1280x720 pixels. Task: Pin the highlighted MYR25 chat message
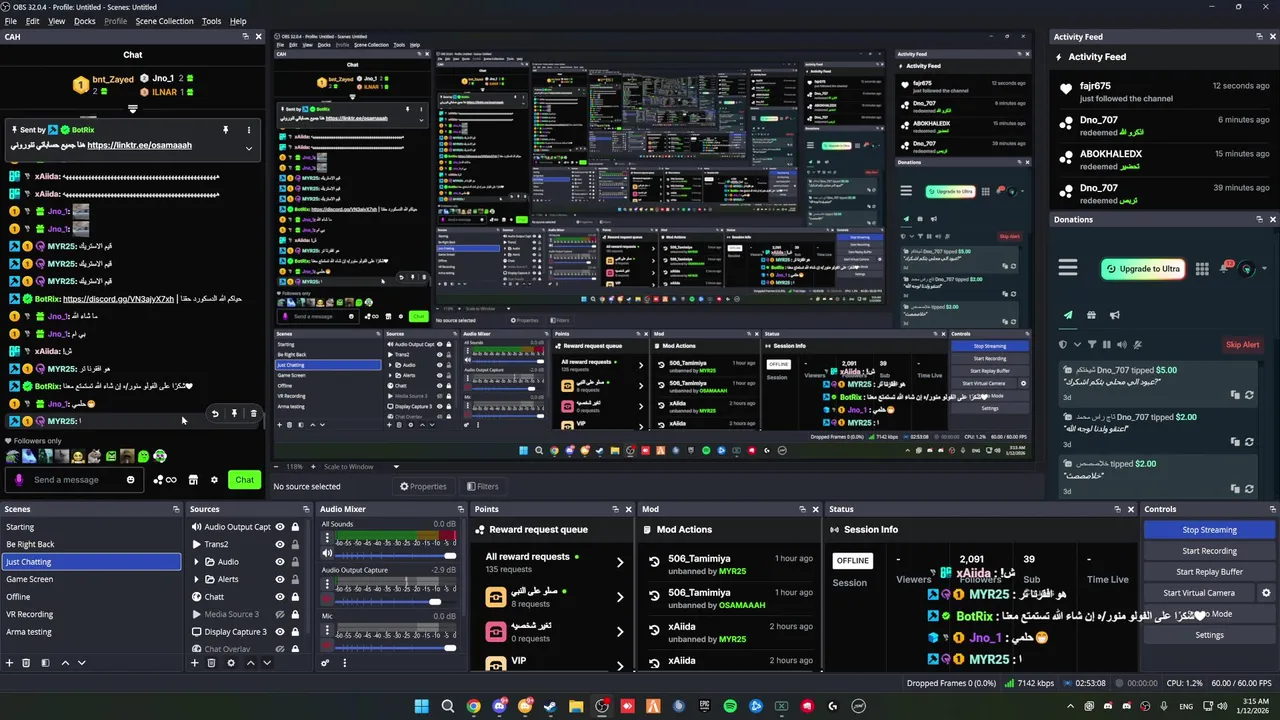point(234,413)
